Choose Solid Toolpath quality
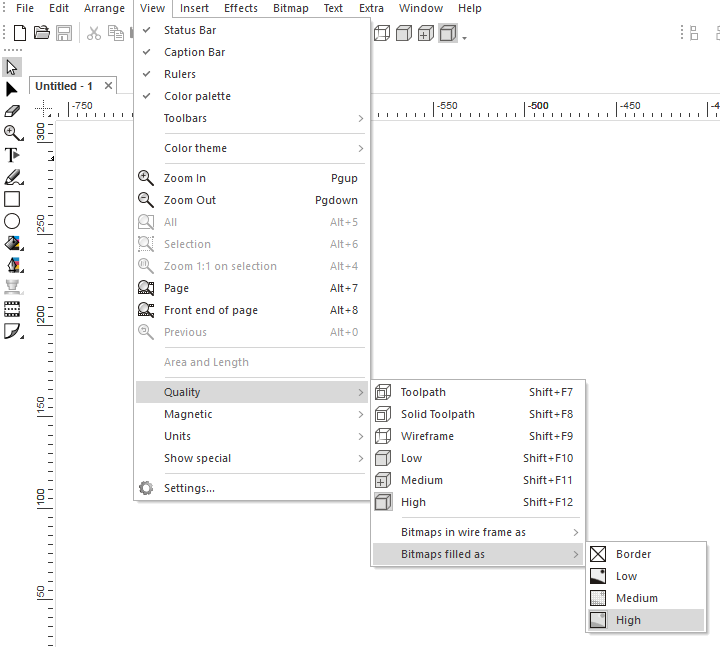The width and height of the screenshot is (720, 647). click(478, 414)
